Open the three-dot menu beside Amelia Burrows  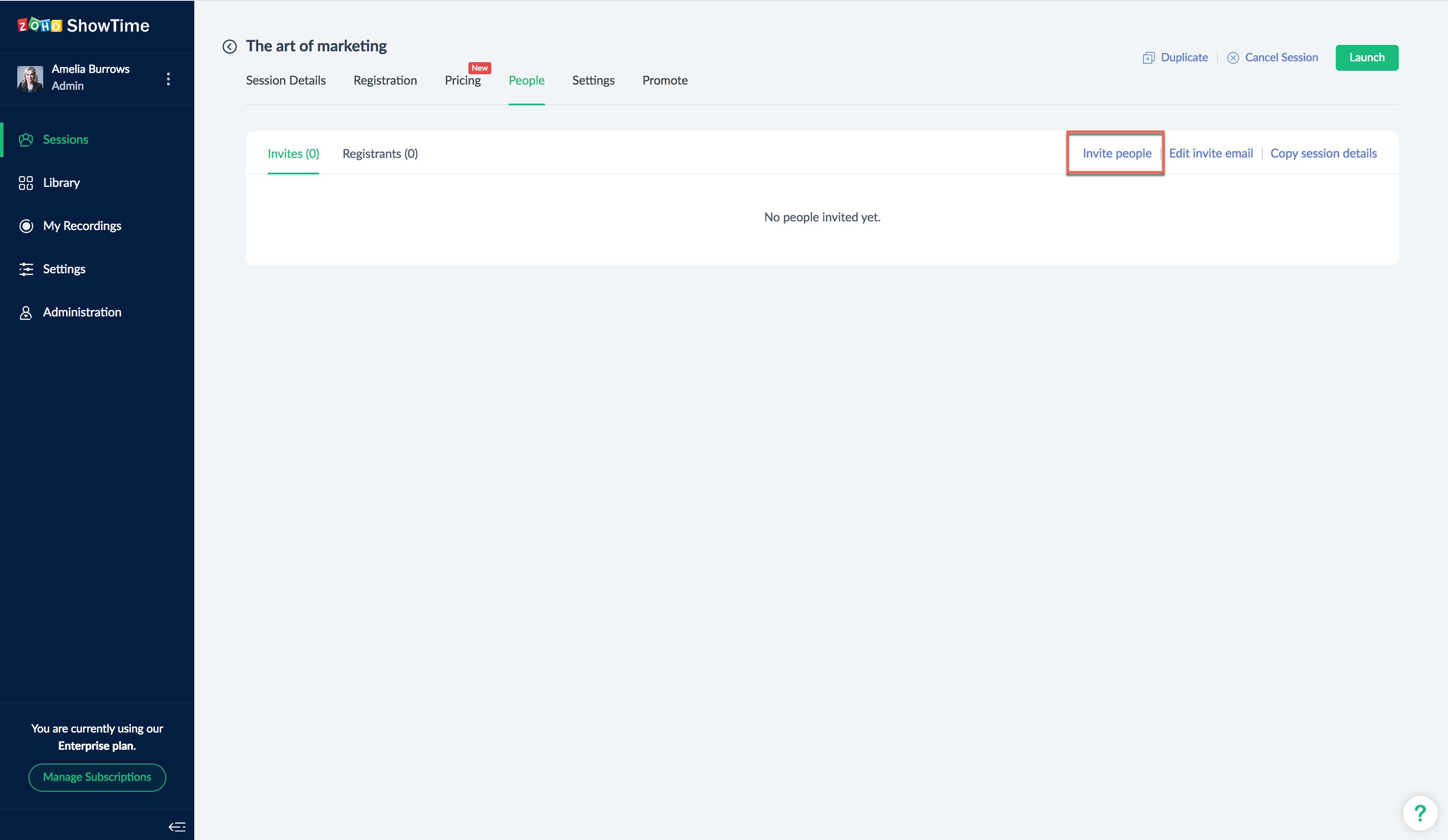pyautogui.click(x=168, y=79)
